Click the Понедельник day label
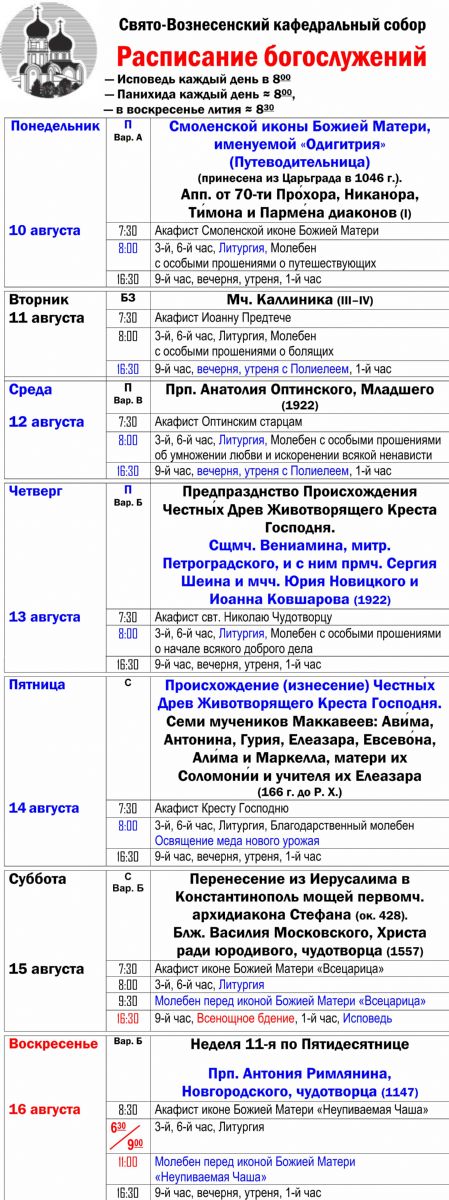 [x=54, y=127]
